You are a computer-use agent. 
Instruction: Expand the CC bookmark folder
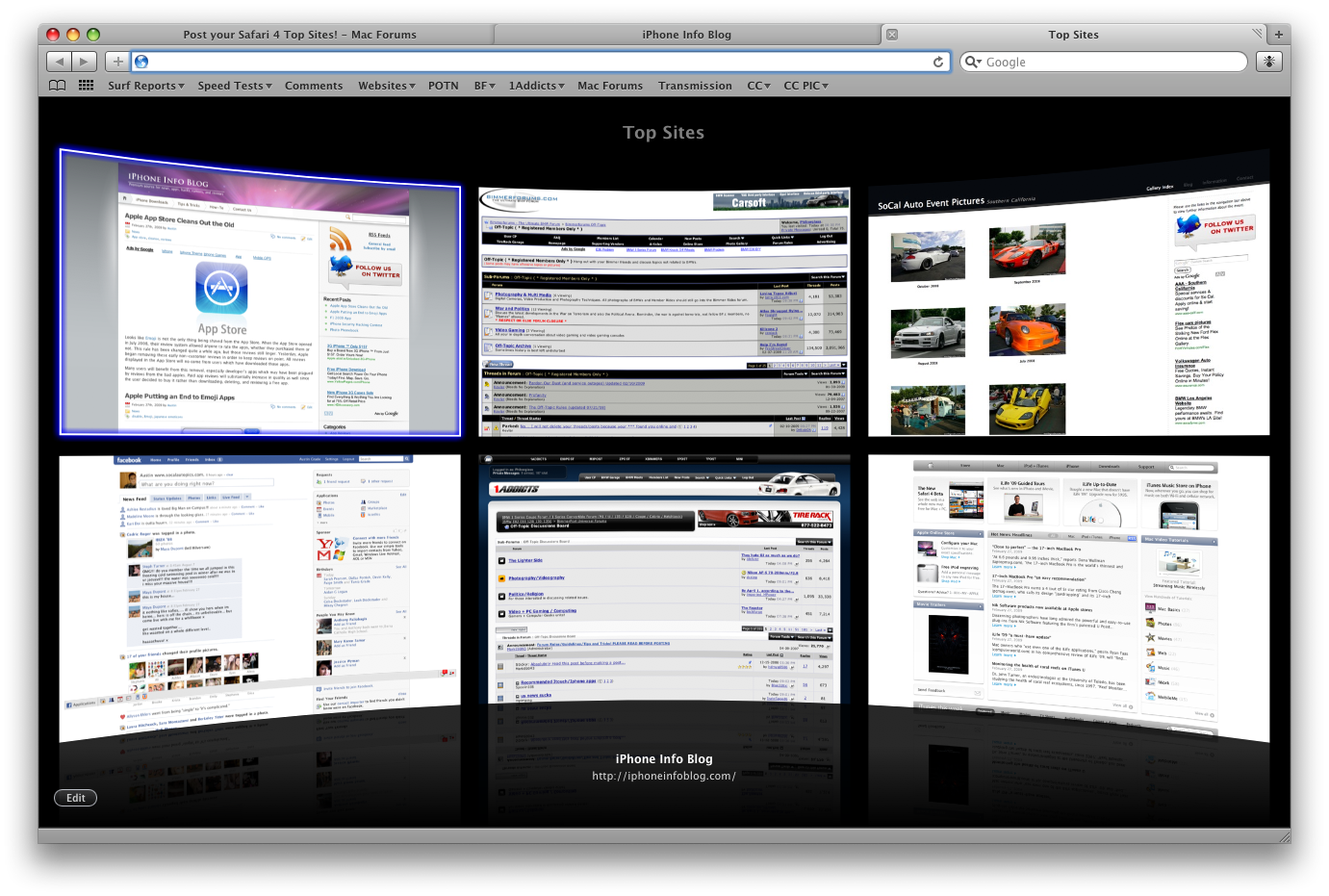tap(759, 86)
